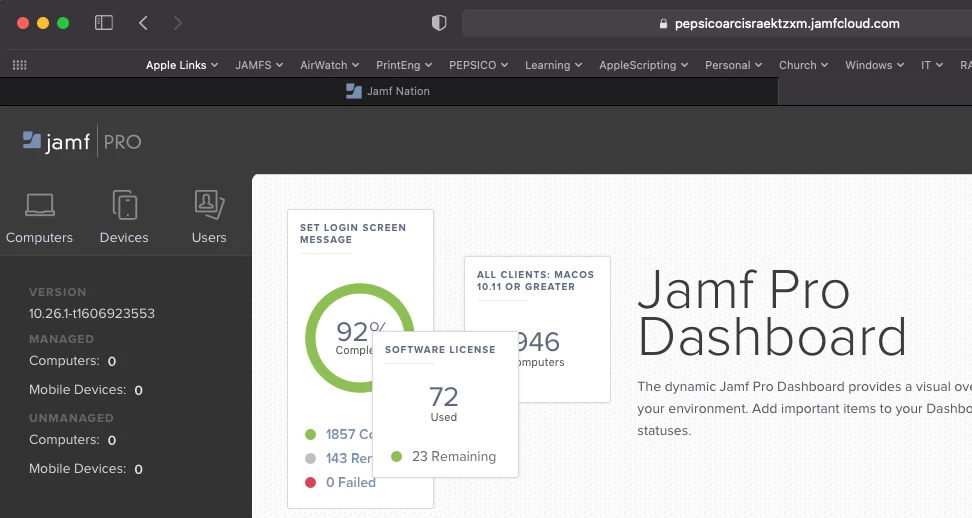The image size is (972, 518).
Task: Expand the Personal bookmarks folder
Action: pyautogui.click(x=733, y=65)
